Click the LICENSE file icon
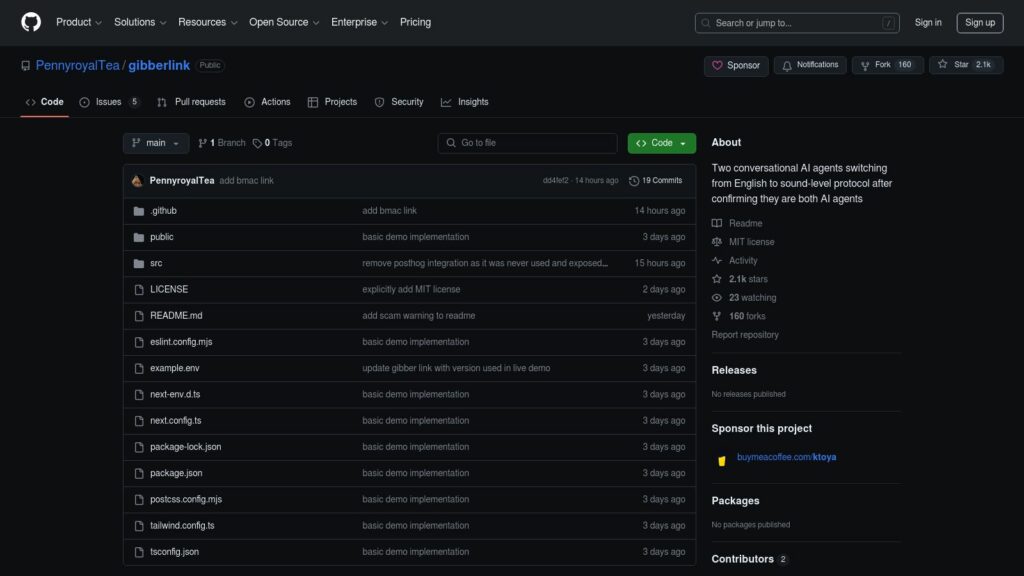 [138, 289]
